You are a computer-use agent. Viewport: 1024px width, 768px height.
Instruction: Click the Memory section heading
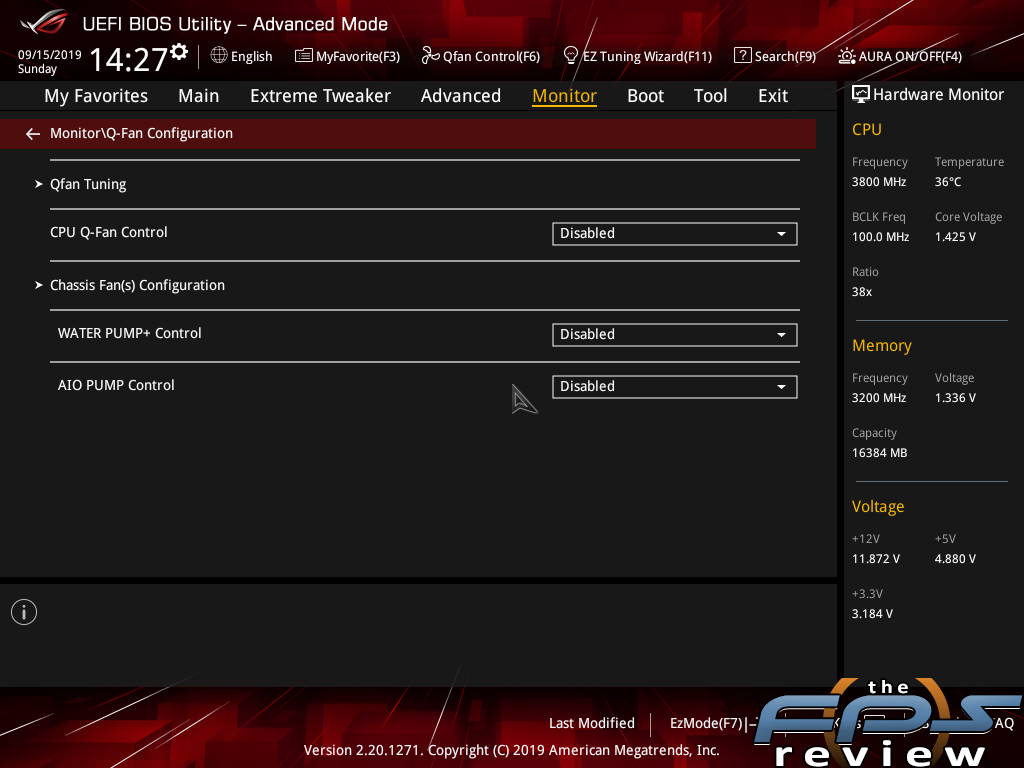click(x=882, y=345)
